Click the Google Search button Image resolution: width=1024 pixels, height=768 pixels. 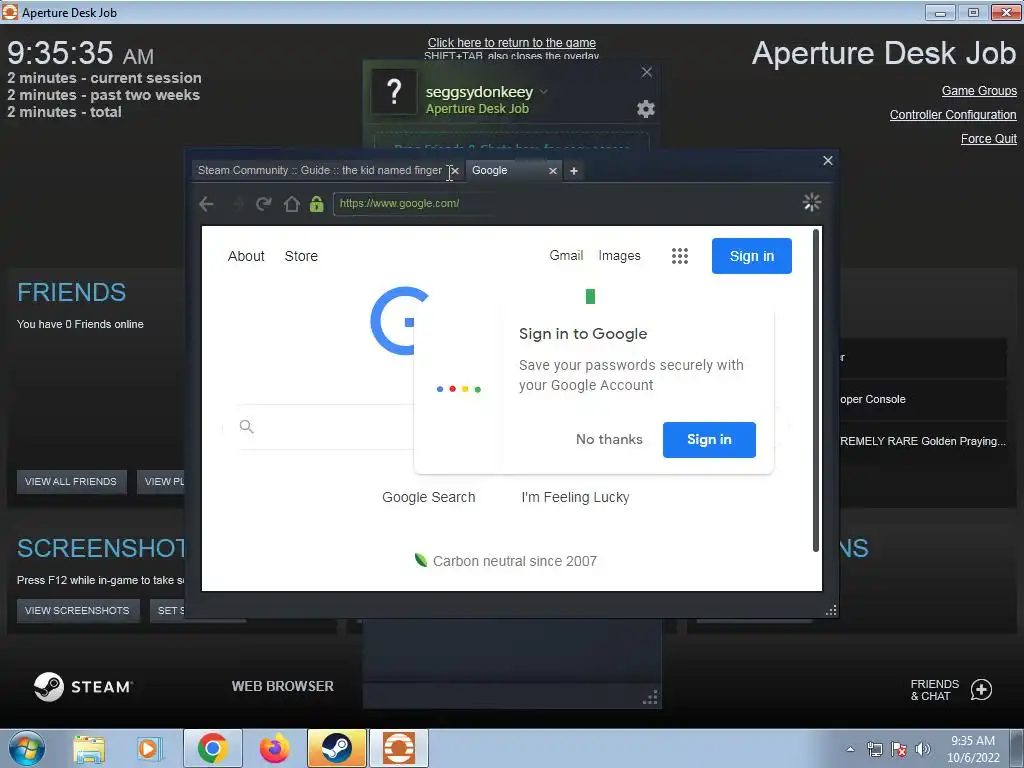pos(428,497)
